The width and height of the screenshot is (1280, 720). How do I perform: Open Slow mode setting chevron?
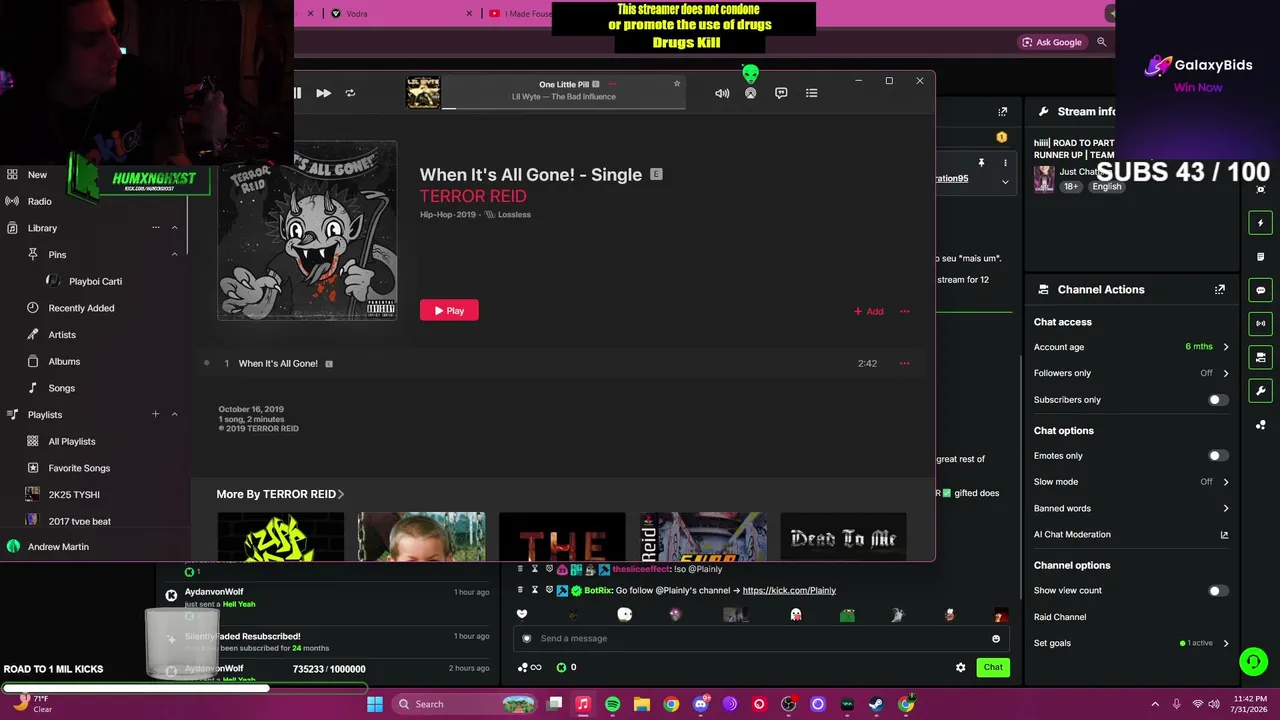1226,482
